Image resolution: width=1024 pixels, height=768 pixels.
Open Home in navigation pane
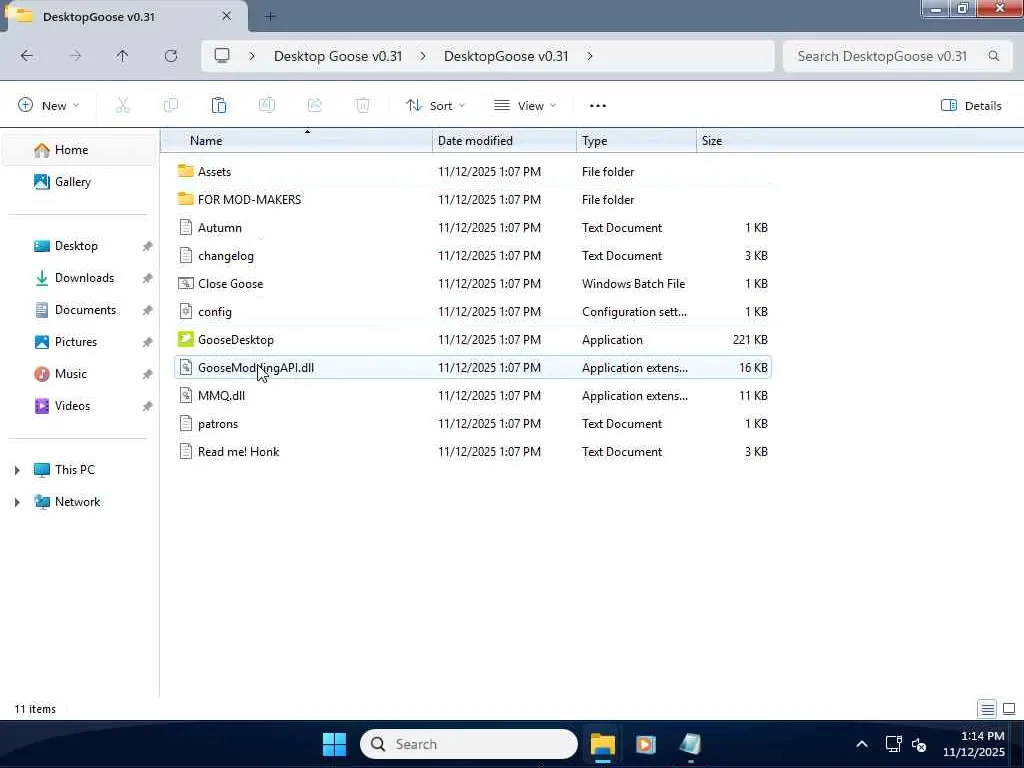(x=80, y=150)
